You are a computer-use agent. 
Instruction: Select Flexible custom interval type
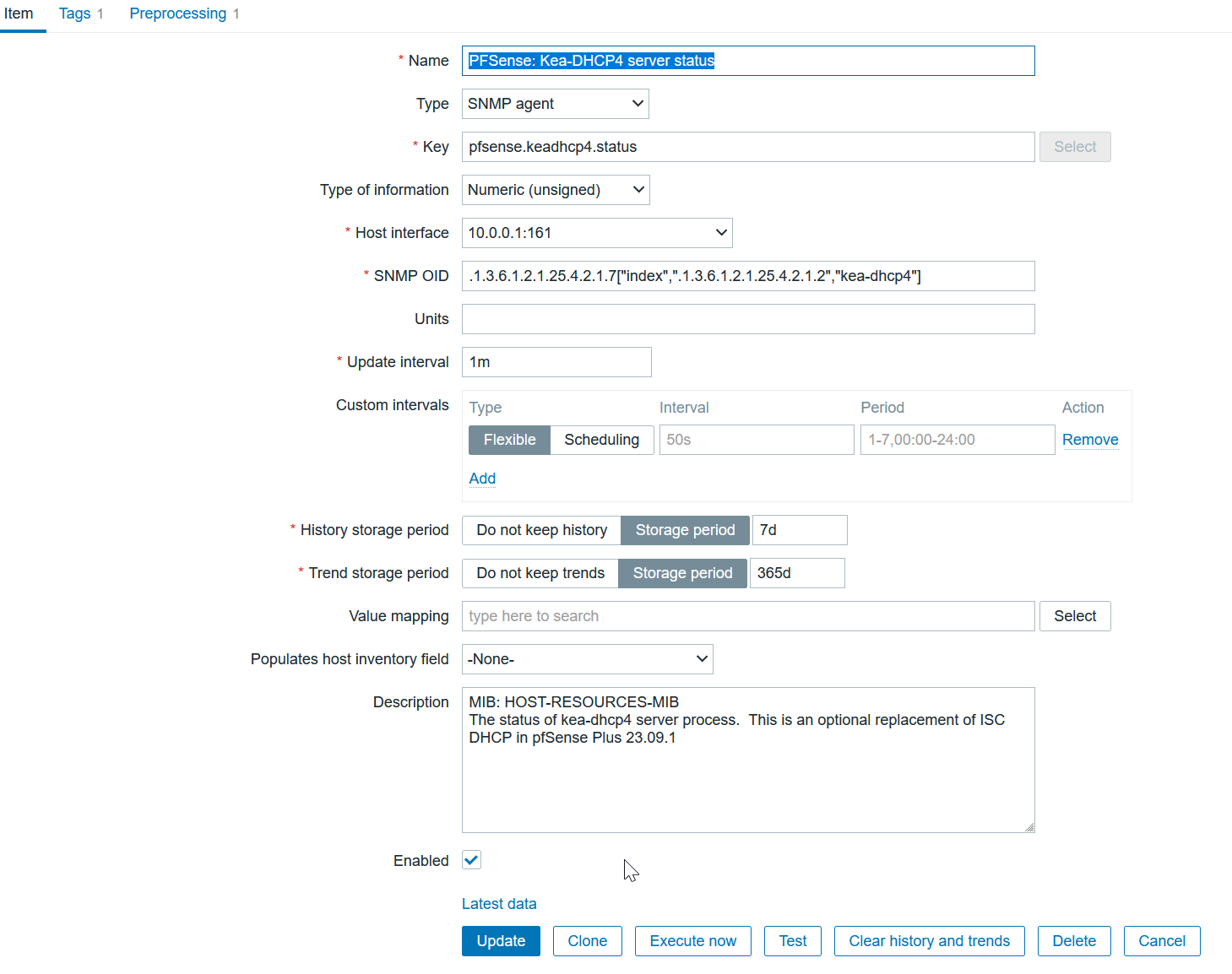coord(509,440)
